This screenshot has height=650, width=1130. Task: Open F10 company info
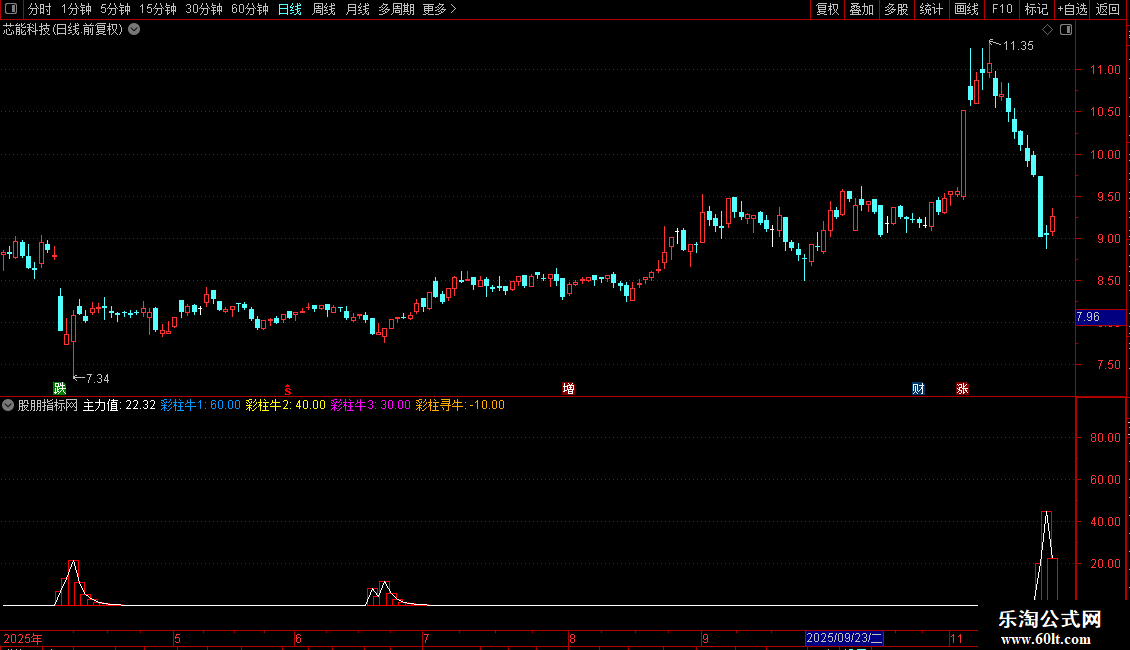[1002, 9]
